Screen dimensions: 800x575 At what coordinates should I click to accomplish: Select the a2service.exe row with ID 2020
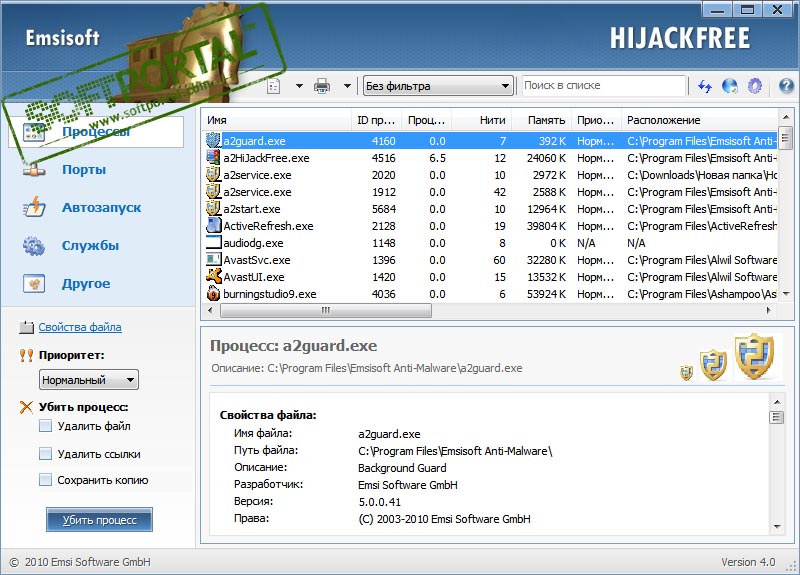[x=490, y=175]
